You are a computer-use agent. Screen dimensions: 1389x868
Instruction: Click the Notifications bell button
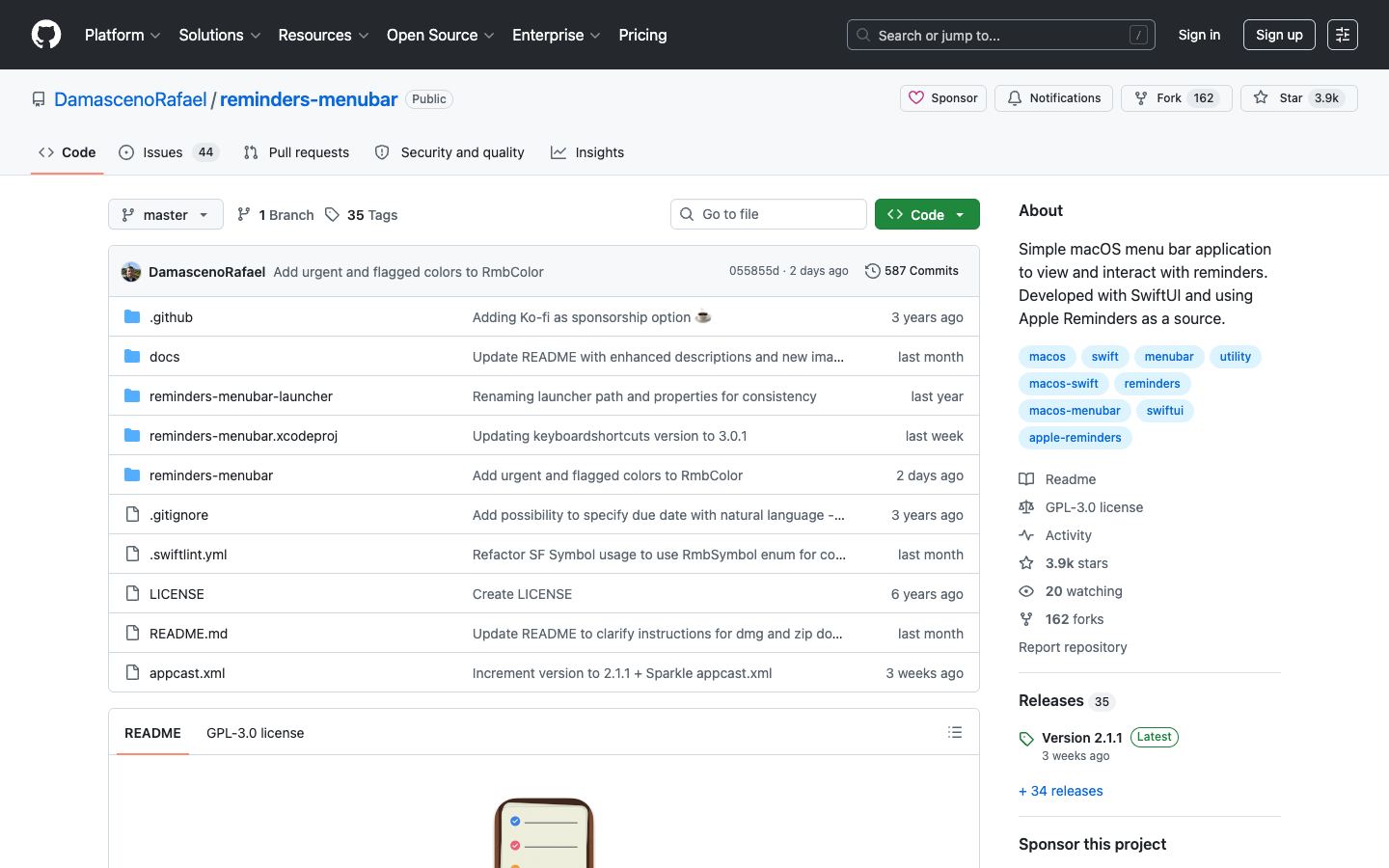1053,98
